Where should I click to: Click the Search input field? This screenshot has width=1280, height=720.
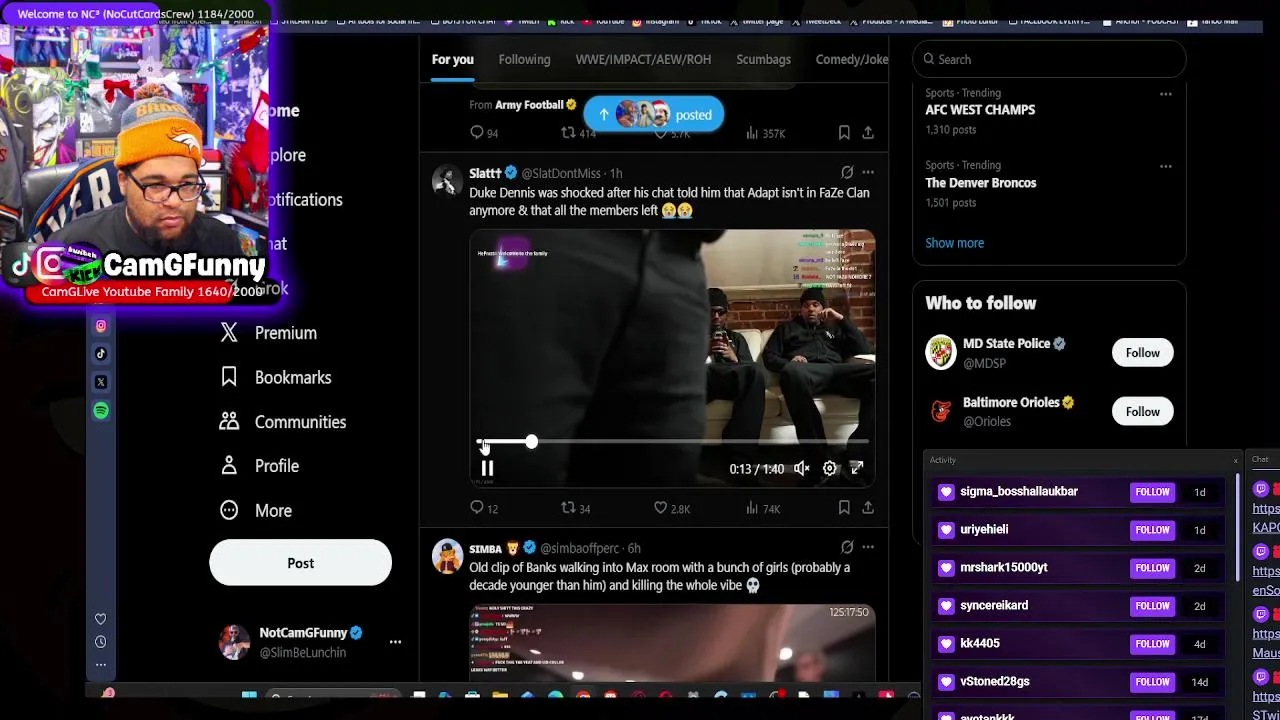1049,59
